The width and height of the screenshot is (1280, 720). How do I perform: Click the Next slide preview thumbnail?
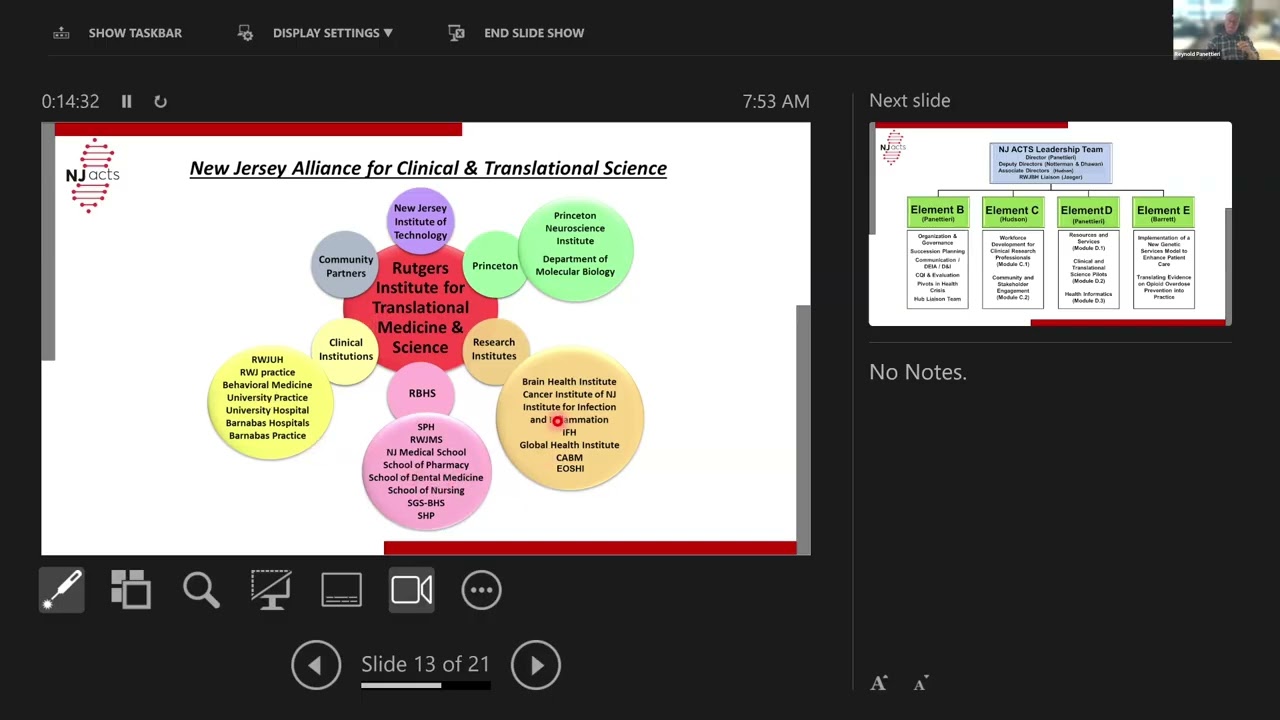pos(1050,224)
